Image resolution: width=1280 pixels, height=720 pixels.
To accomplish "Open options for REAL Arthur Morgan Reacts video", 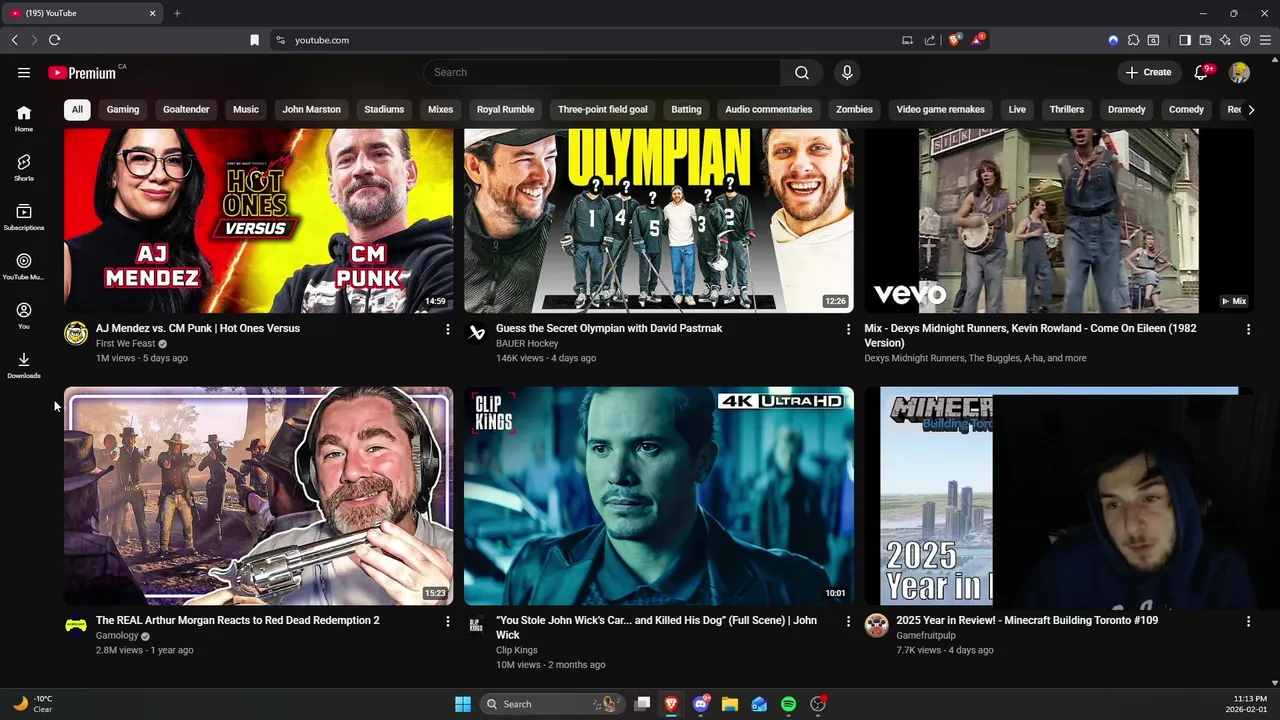I will (x=447, y=621).
